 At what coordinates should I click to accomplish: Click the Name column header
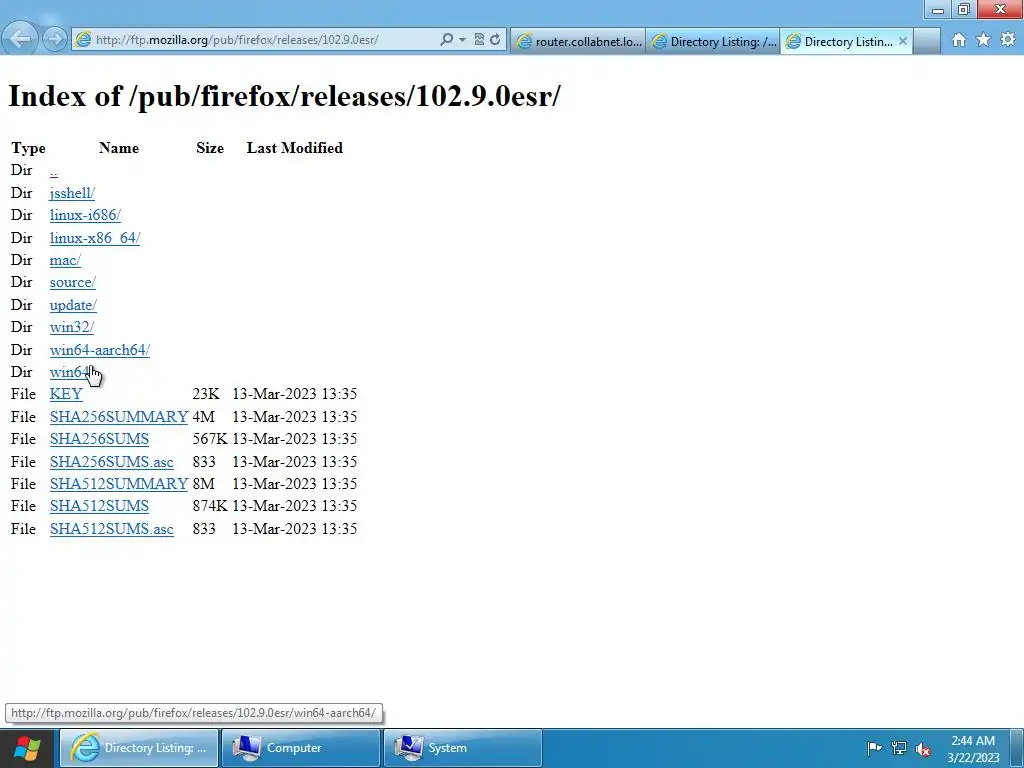coord(119,148)
